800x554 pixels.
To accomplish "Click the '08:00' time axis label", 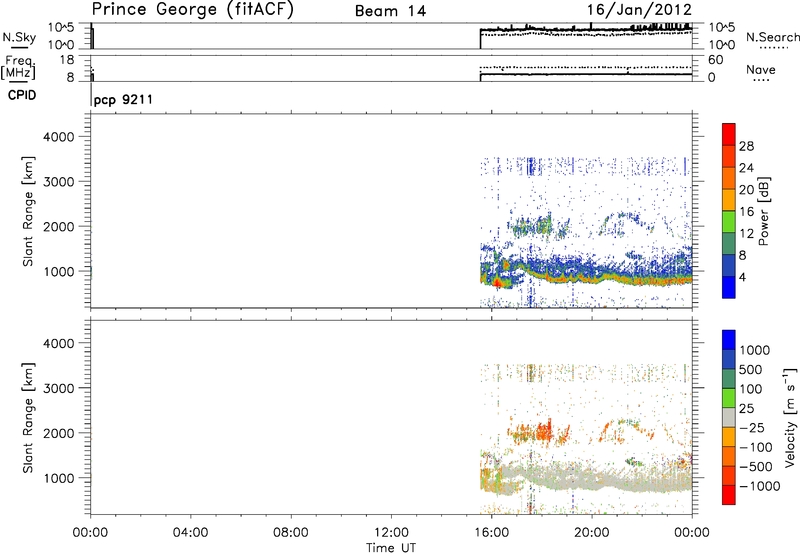I will [x=290, y=533].
